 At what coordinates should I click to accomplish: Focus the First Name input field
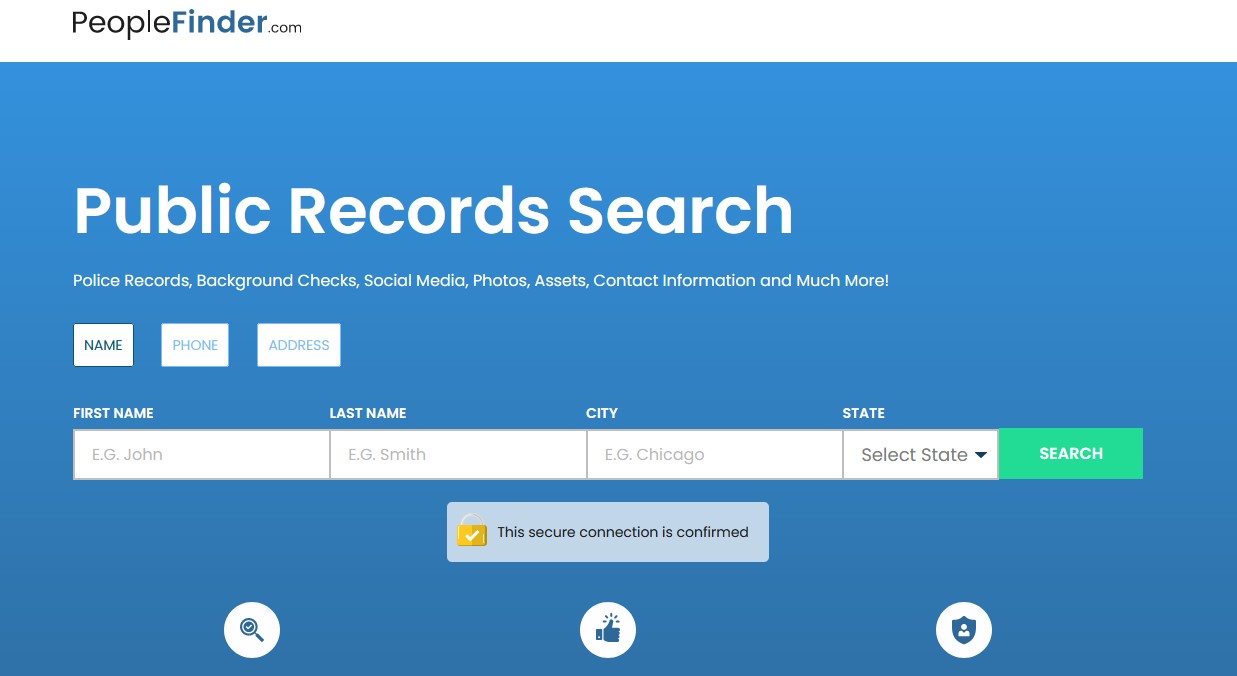pyautogui.click(x=201, y=455)
